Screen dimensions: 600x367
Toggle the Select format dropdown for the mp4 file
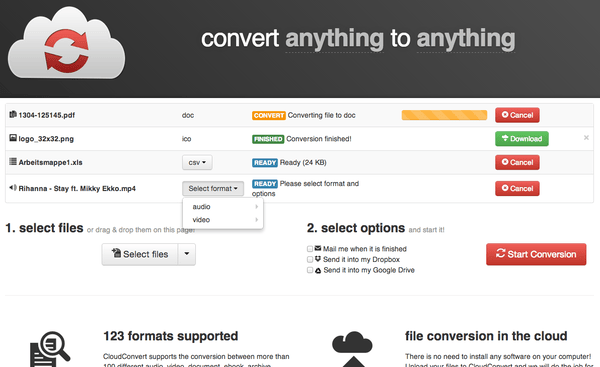[x=213, y=188]
